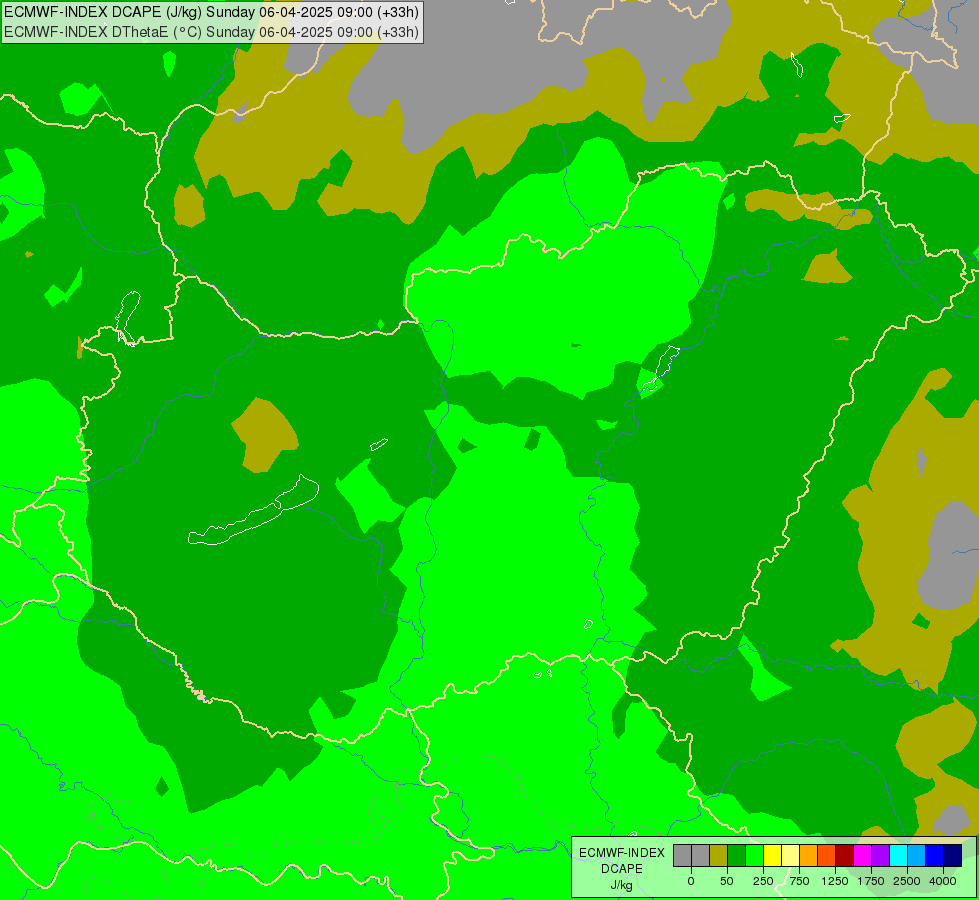Click the legend value 250
979x900 pixels.
763,881
